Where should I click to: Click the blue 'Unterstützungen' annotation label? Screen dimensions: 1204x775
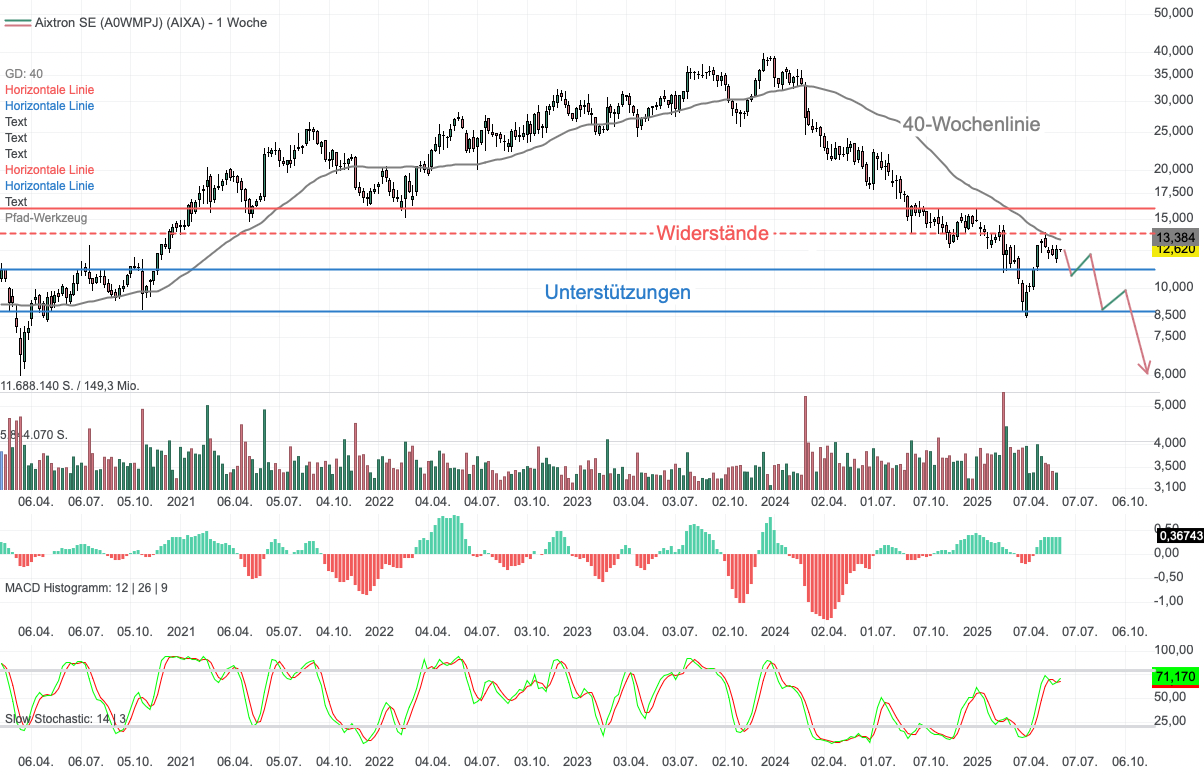tap(618, 293)
